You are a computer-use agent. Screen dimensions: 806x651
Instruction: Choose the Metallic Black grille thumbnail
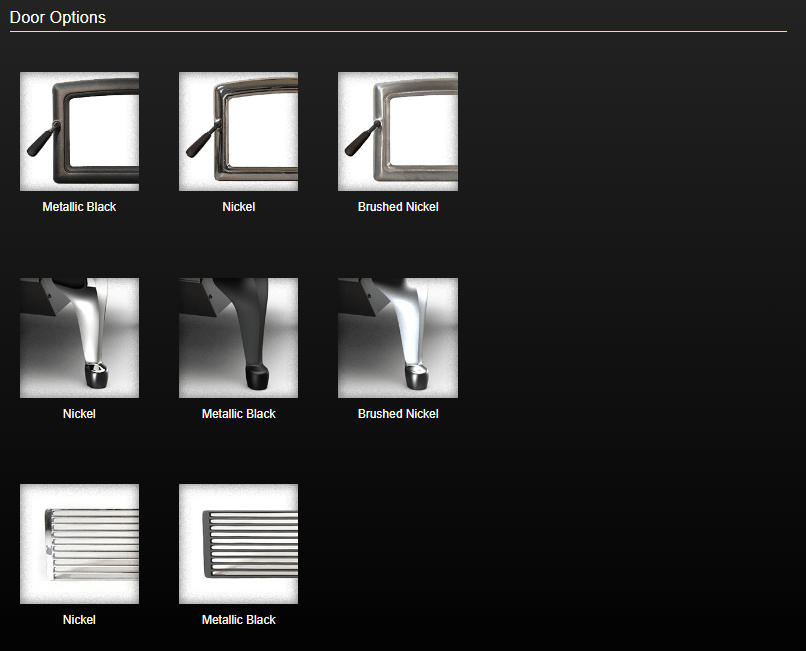(238, 544)
